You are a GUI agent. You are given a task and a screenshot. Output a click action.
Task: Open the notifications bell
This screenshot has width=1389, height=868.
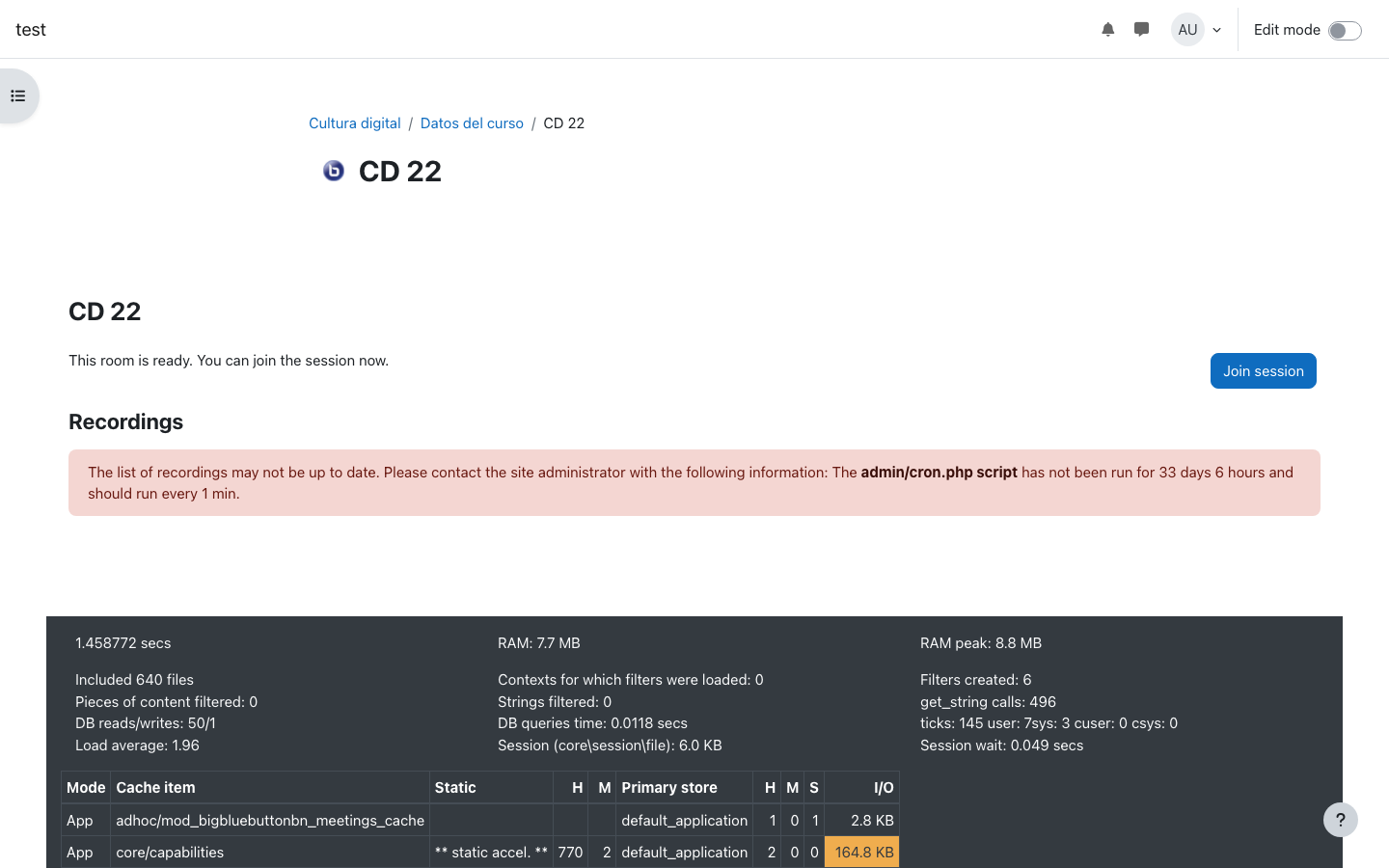tap(1107, 30)
